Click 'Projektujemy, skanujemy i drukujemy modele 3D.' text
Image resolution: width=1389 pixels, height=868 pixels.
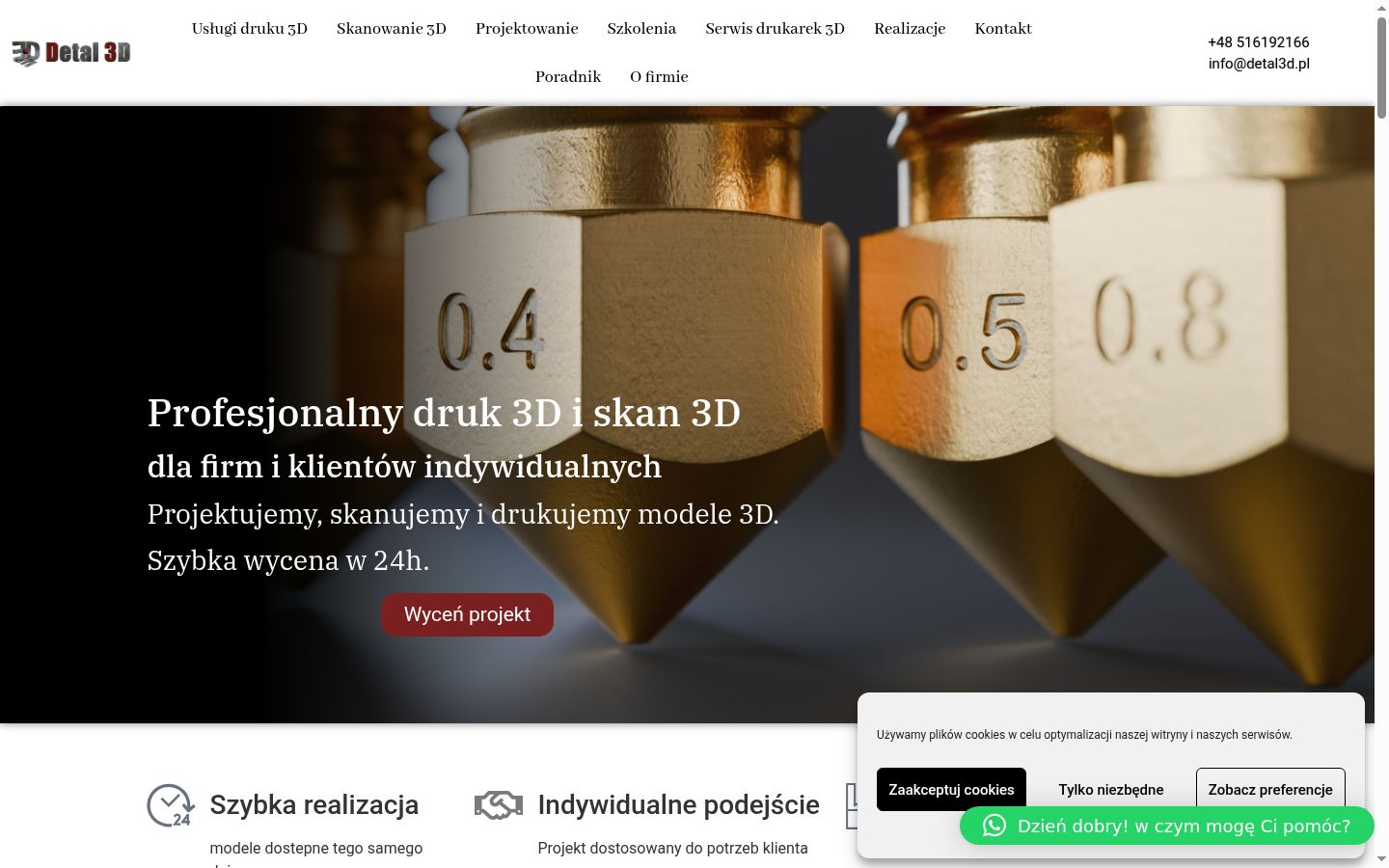[463, 514]
